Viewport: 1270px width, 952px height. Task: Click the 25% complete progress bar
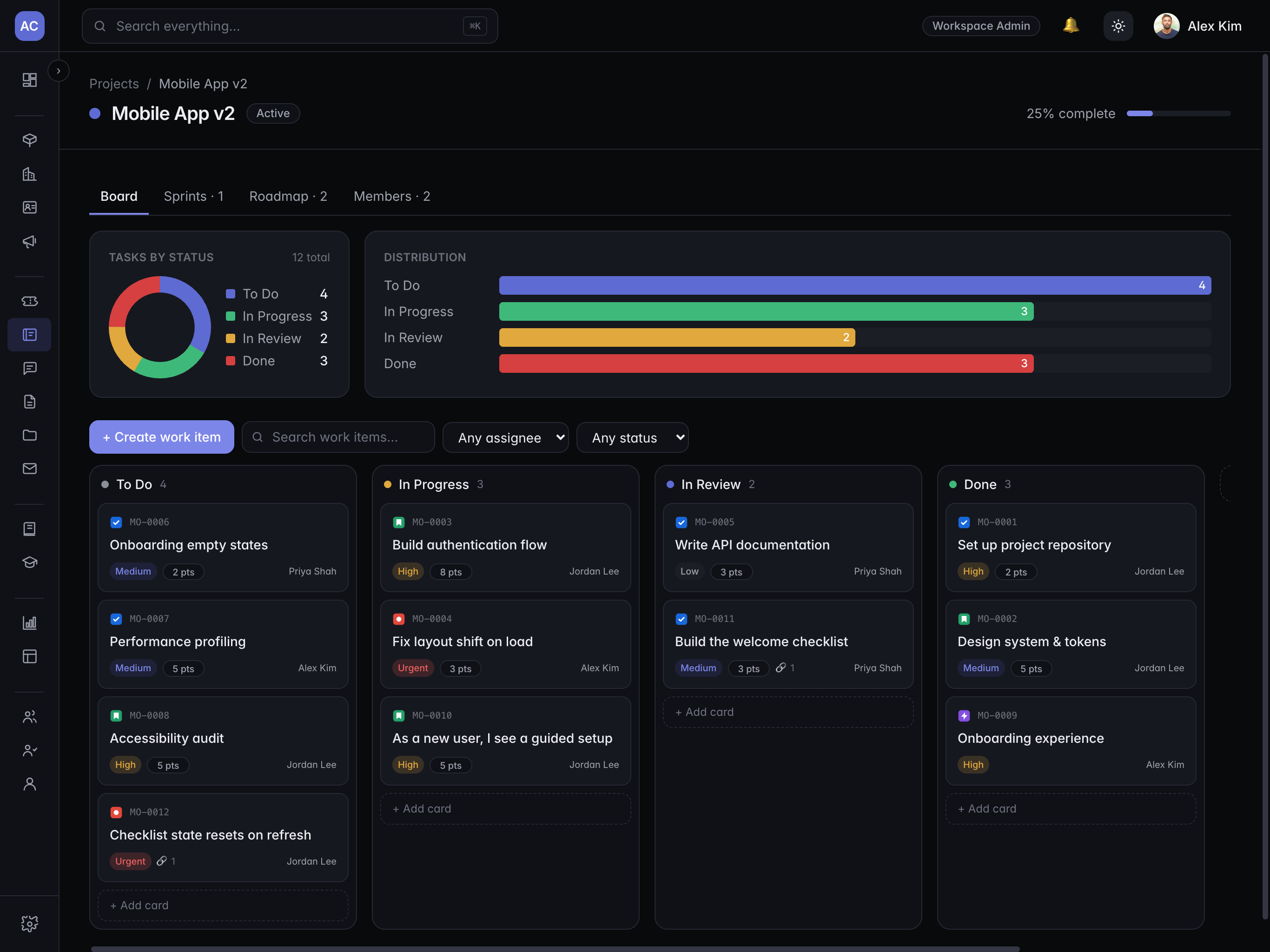(1178, 113)
